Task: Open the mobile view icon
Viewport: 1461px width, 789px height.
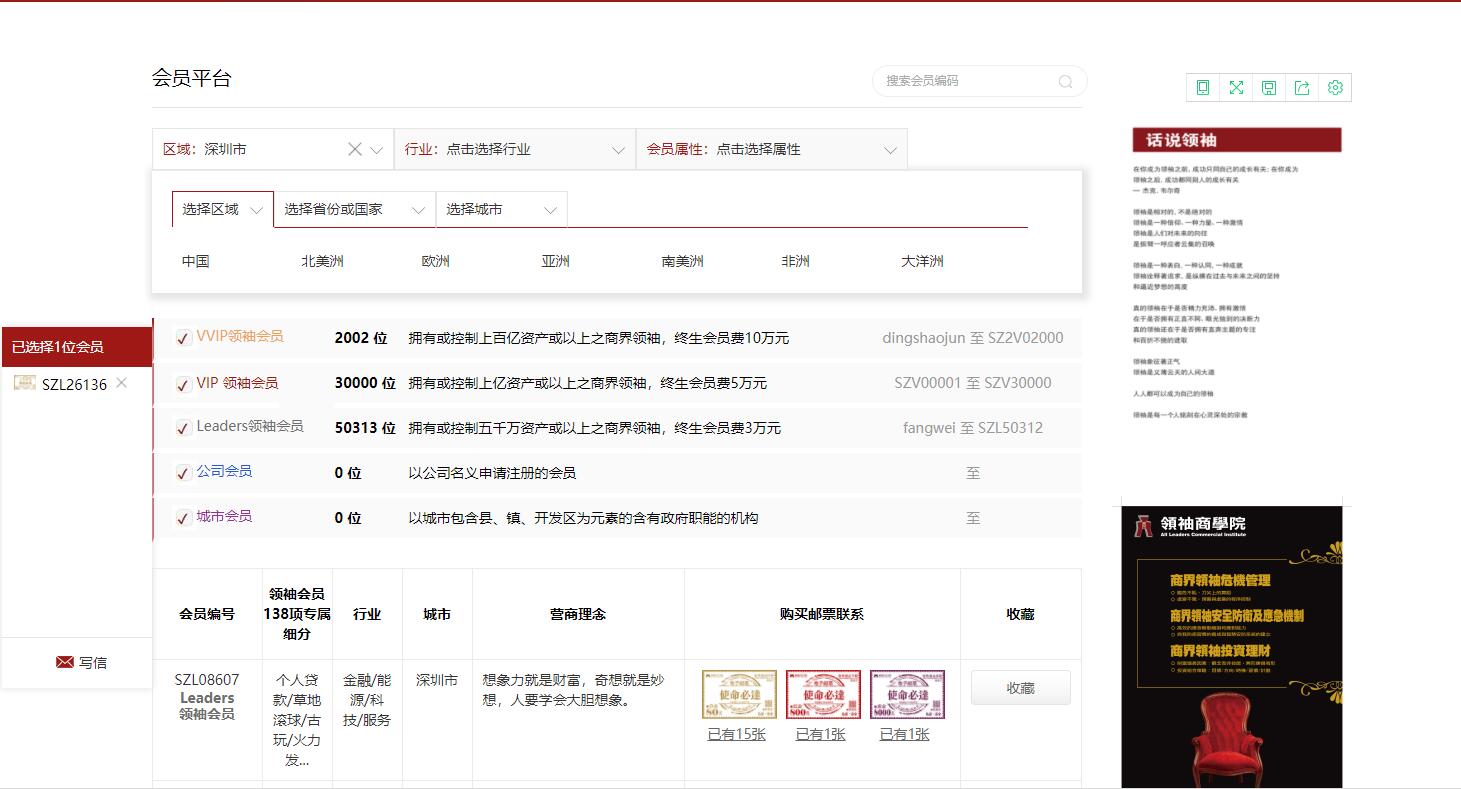Action: [1203, 88]
